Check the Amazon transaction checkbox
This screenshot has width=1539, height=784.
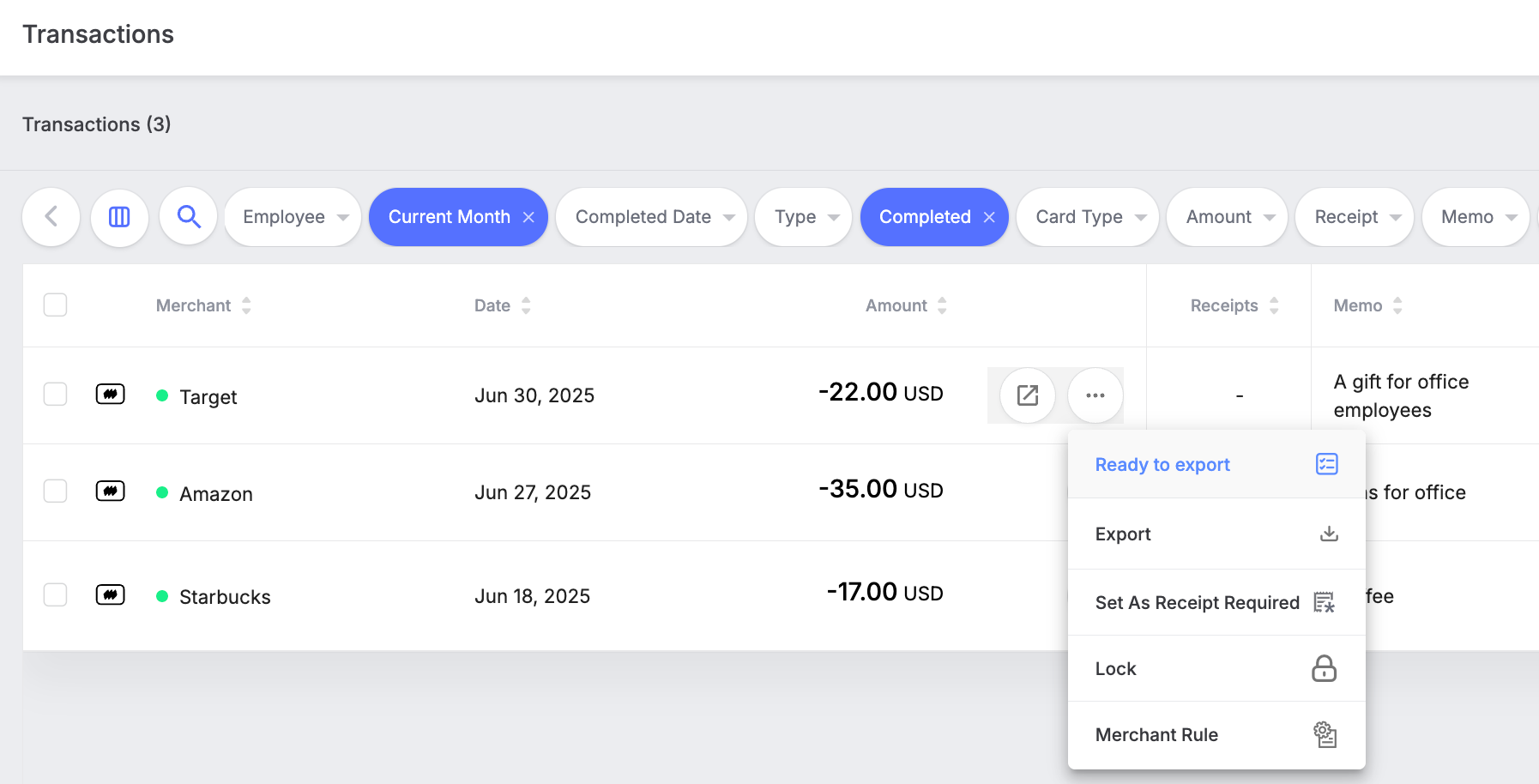(55, 491)
